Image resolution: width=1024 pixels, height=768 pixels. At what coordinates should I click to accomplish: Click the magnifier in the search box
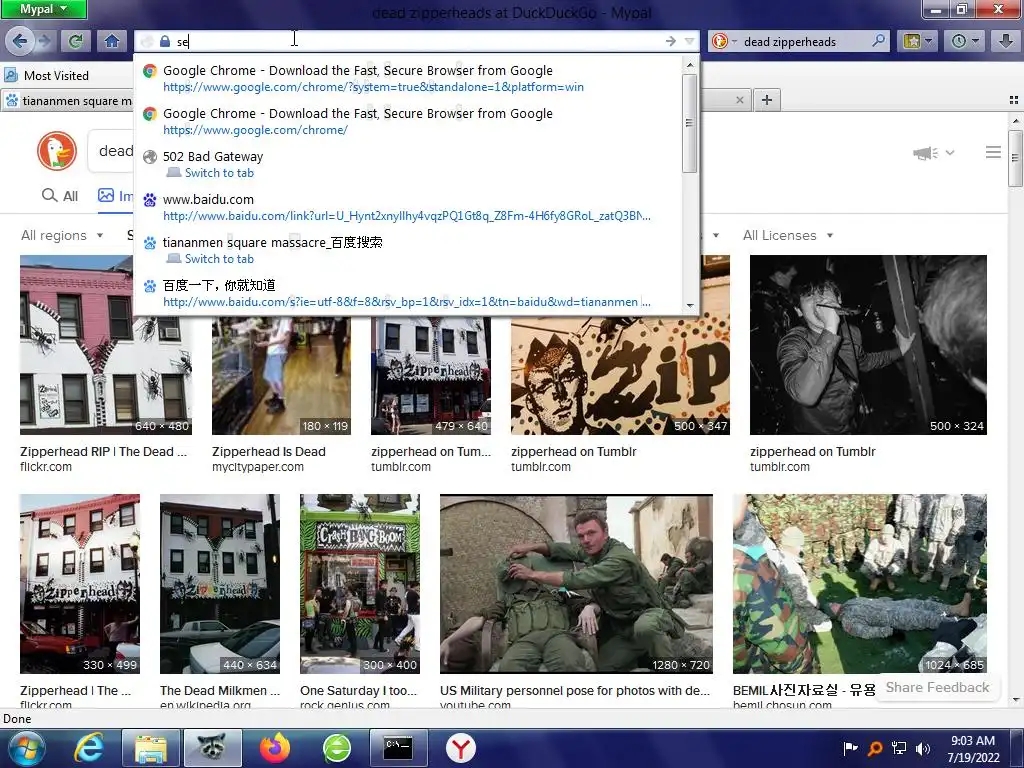click(879, 41)
